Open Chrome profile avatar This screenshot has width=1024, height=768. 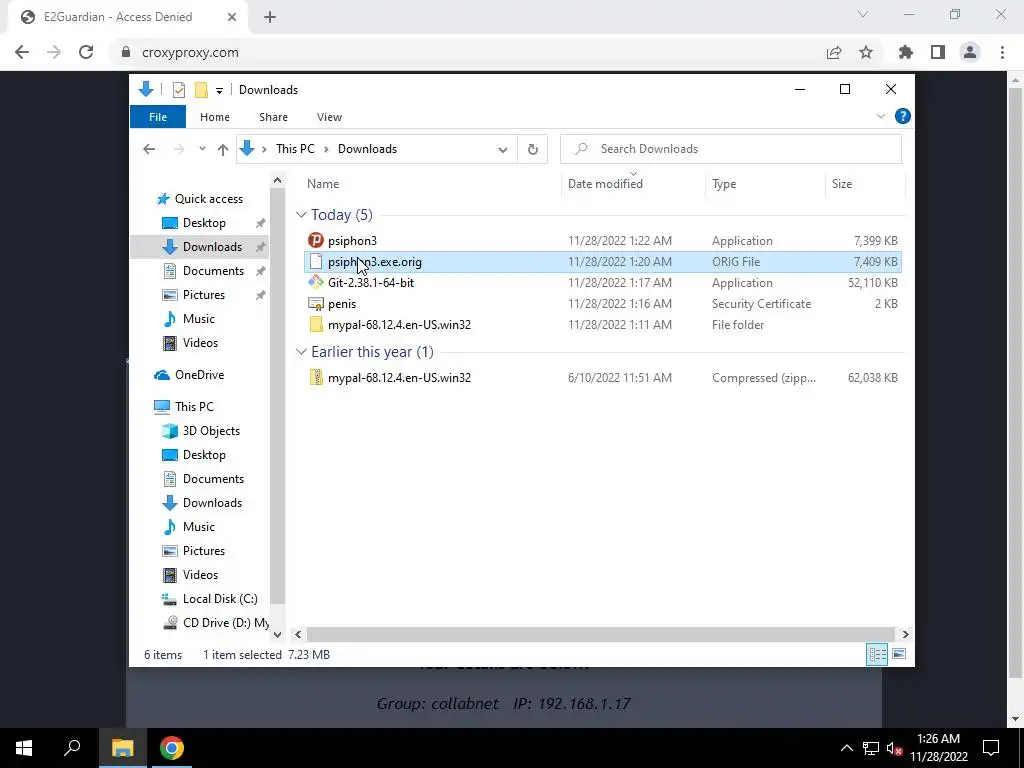tap(970, 52)
